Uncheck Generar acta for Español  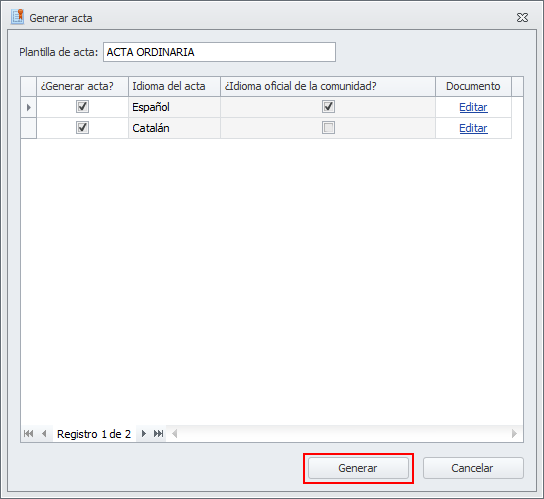(82, 107)
